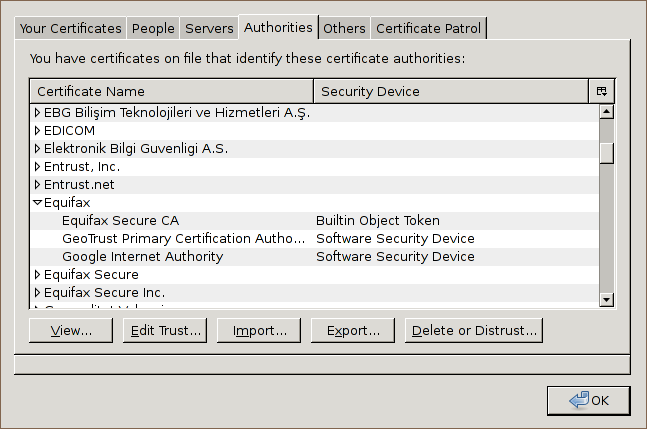Select the Servers tab
This screenshot has height=429, width=647.
[209, 28]
